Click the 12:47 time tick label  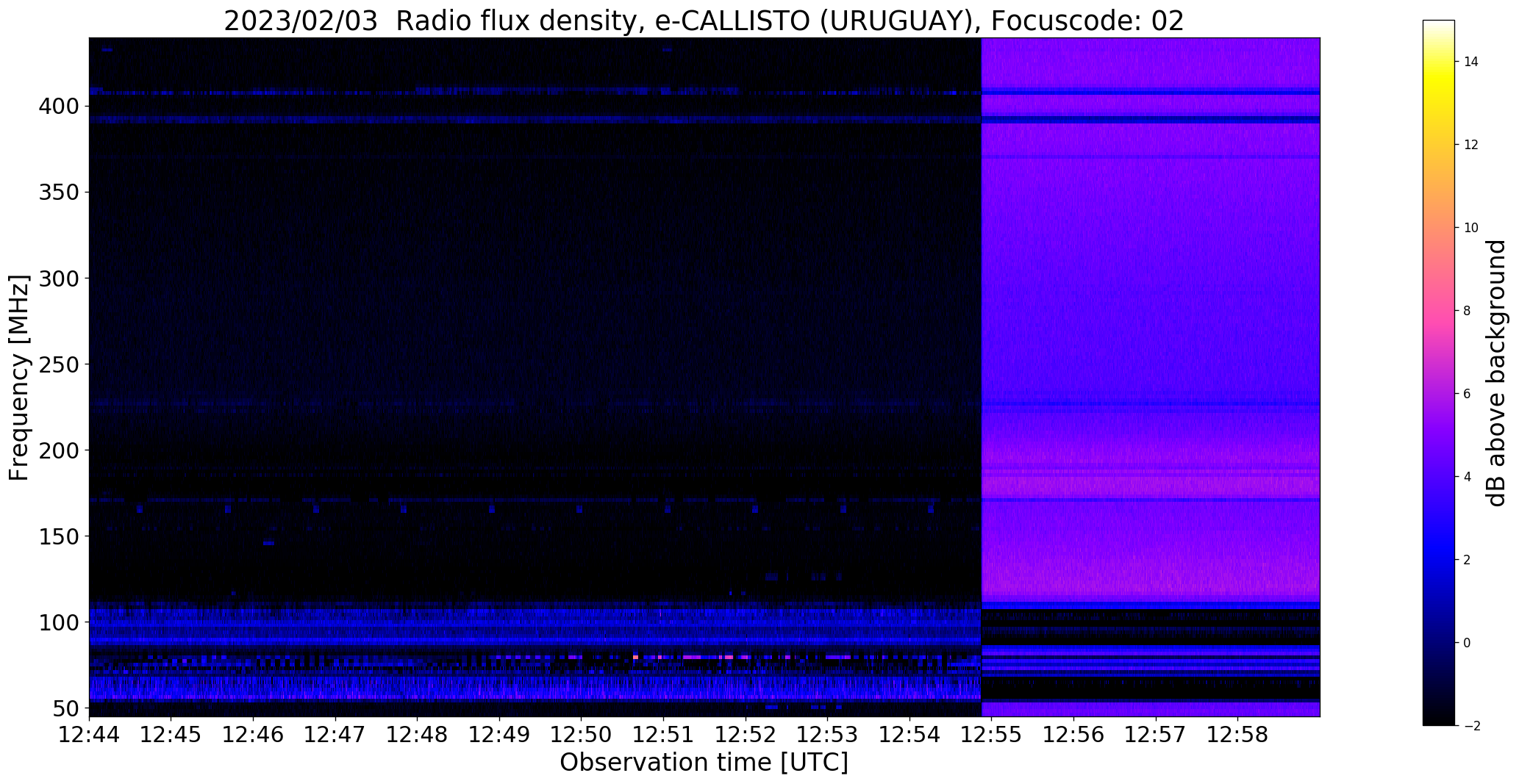[x=335, y=734]
